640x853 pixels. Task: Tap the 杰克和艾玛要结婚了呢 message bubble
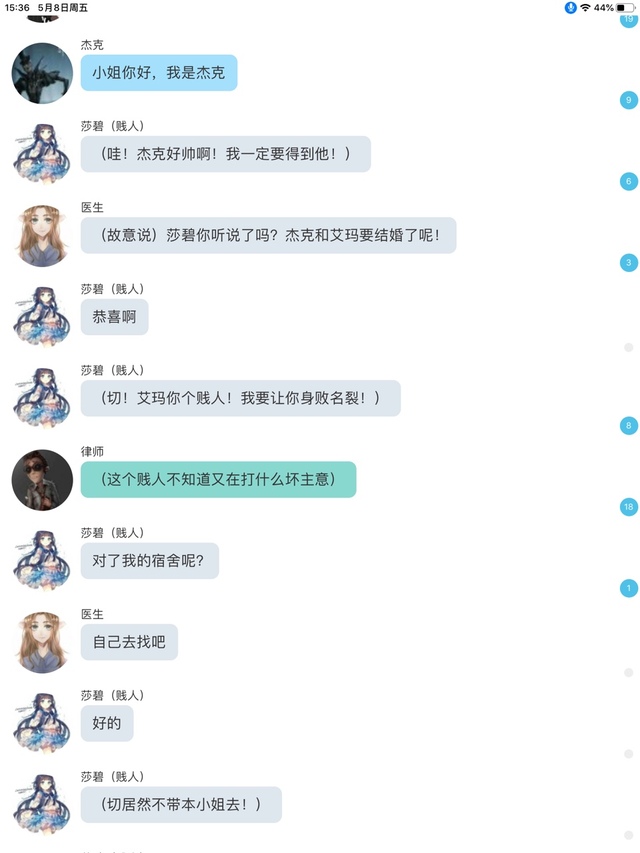click(268, 235)
